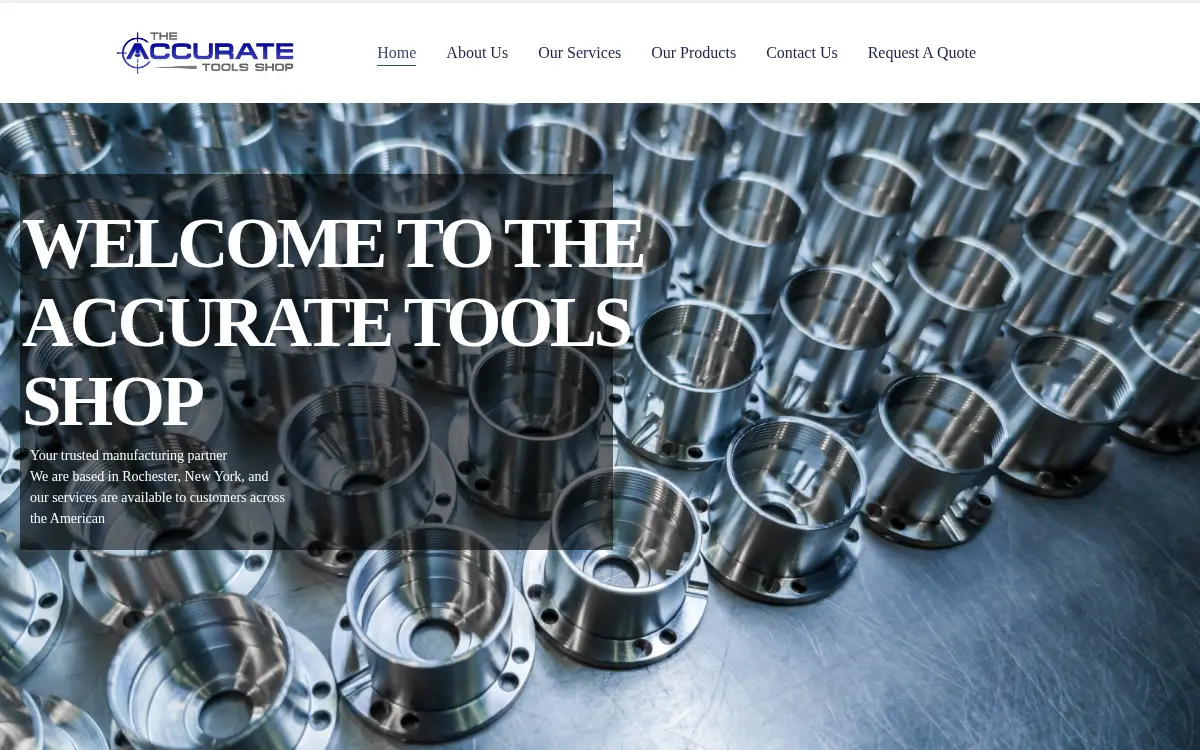Click the "We are based in Rochester, New York" paragraph
The width and height of the screenshot is (1200, 750).
click(157, 497)
